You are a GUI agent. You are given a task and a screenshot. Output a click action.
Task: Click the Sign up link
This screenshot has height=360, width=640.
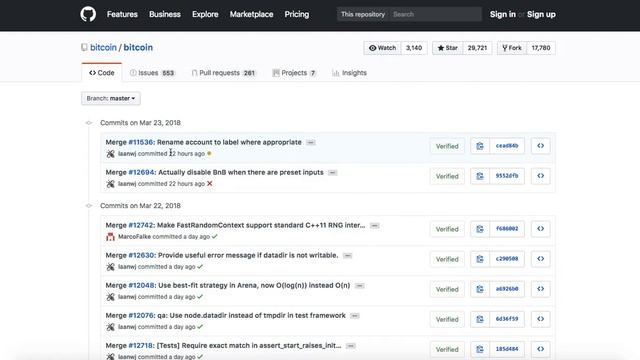[541, 14]
